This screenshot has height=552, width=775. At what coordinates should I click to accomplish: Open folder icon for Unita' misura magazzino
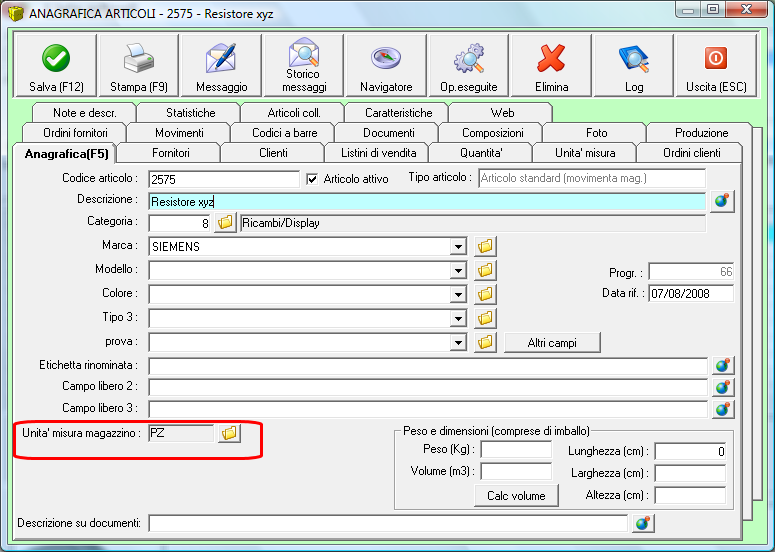pyautogui.click(x=229, y=433)
